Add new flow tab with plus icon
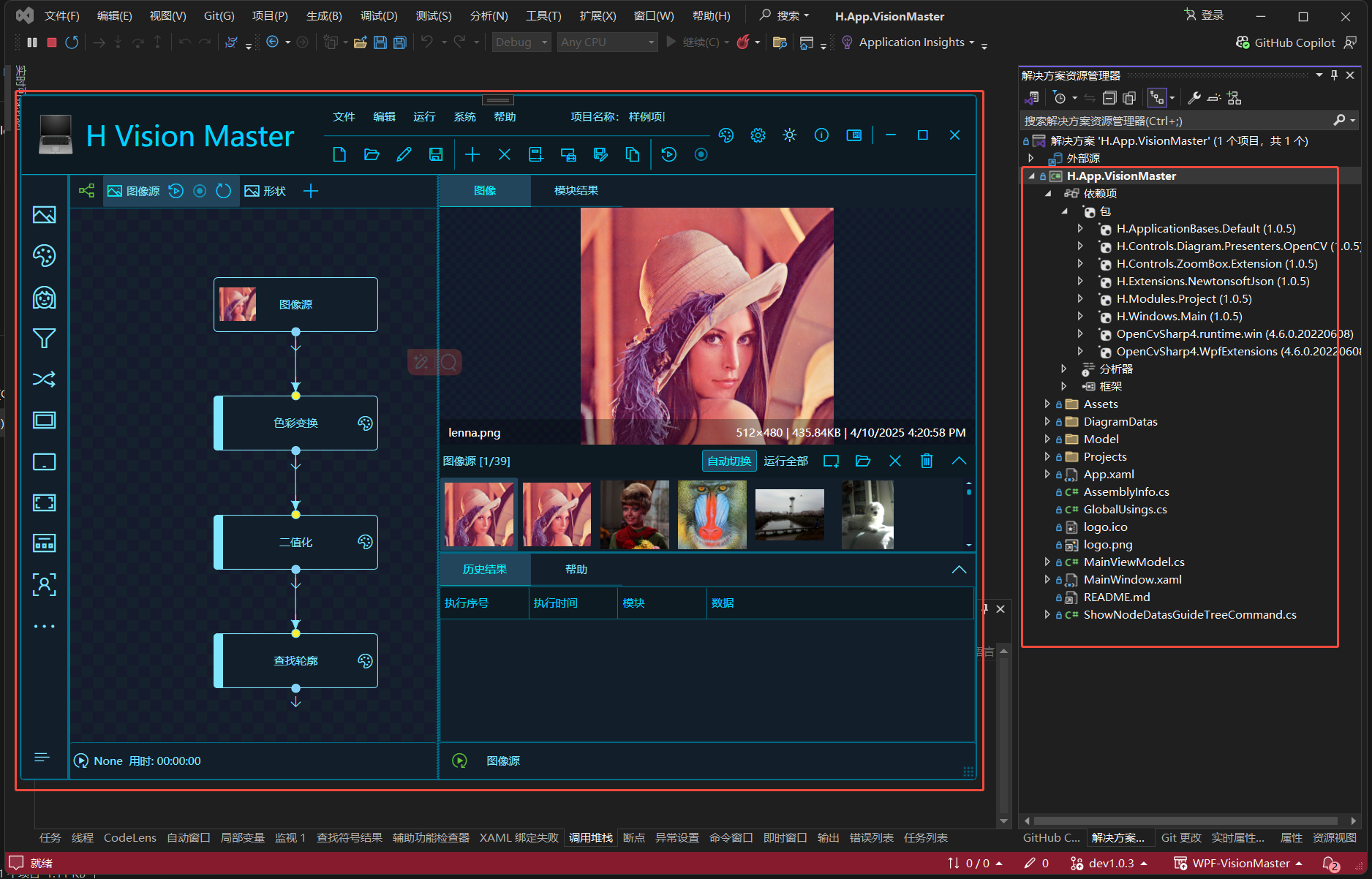This screenshot has height=879, width=1372. (311, 191)
